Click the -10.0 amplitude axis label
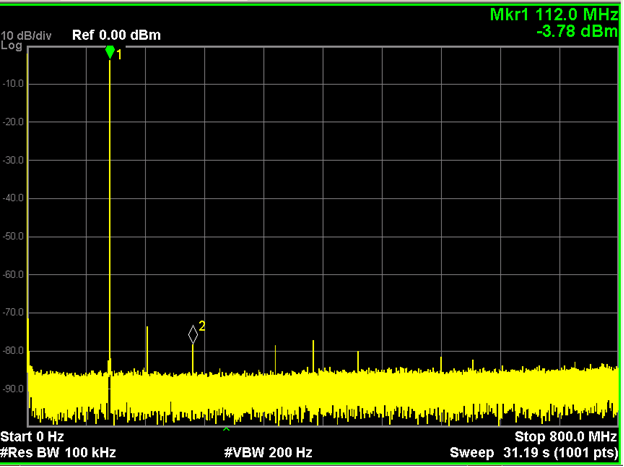 13,84
